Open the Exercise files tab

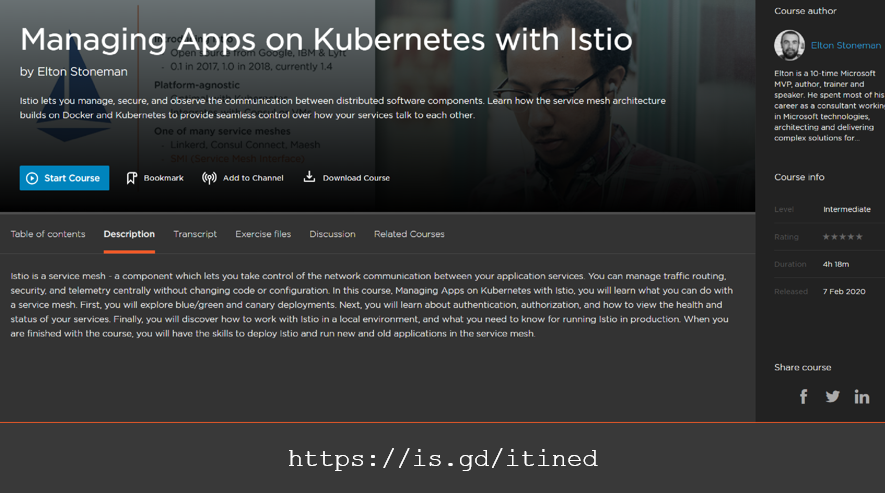pyautogui.click(x=263, y=234)
